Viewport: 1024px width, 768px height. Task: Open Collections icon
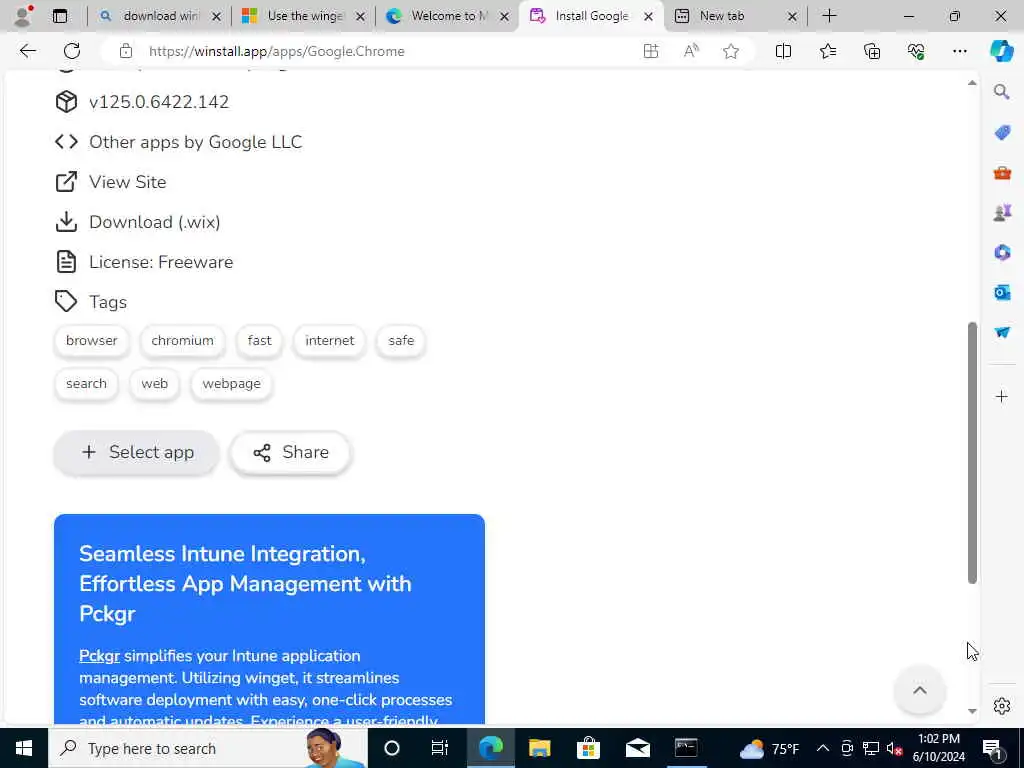click(872, 51)
